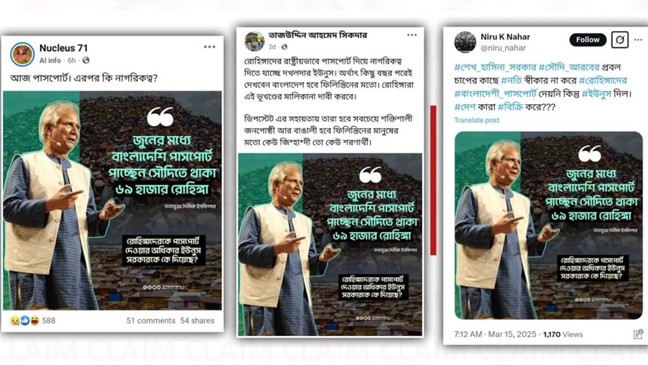Click the 1,170 Views count
The image size is (648, 365).
[x=563, y=334]
